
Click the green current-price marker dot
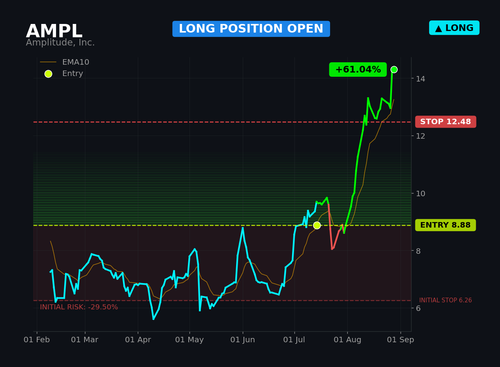click(394, 69)
